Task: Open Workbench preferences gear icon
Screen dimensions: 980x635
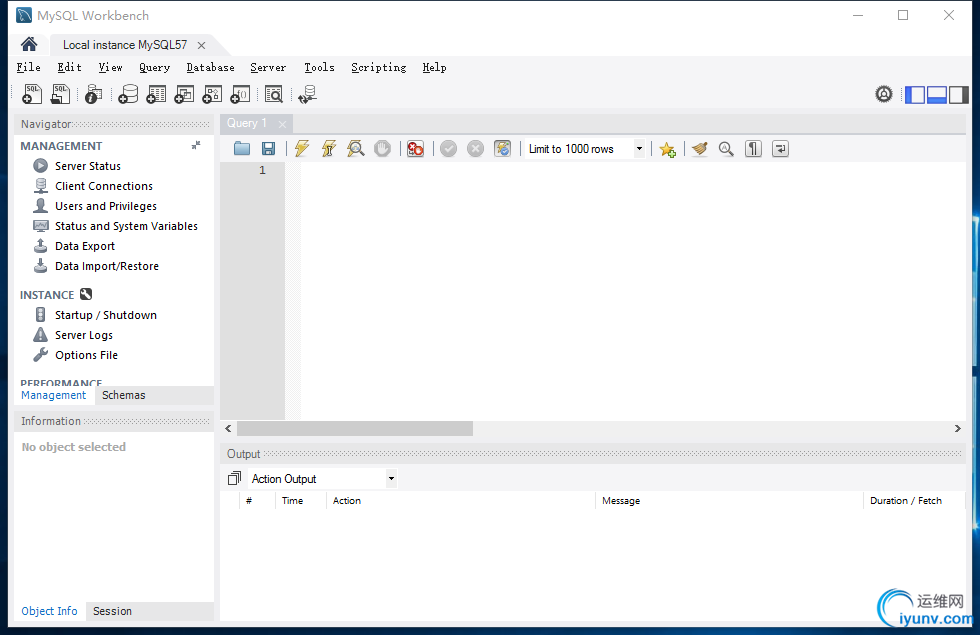Action: tap(884, 94)
